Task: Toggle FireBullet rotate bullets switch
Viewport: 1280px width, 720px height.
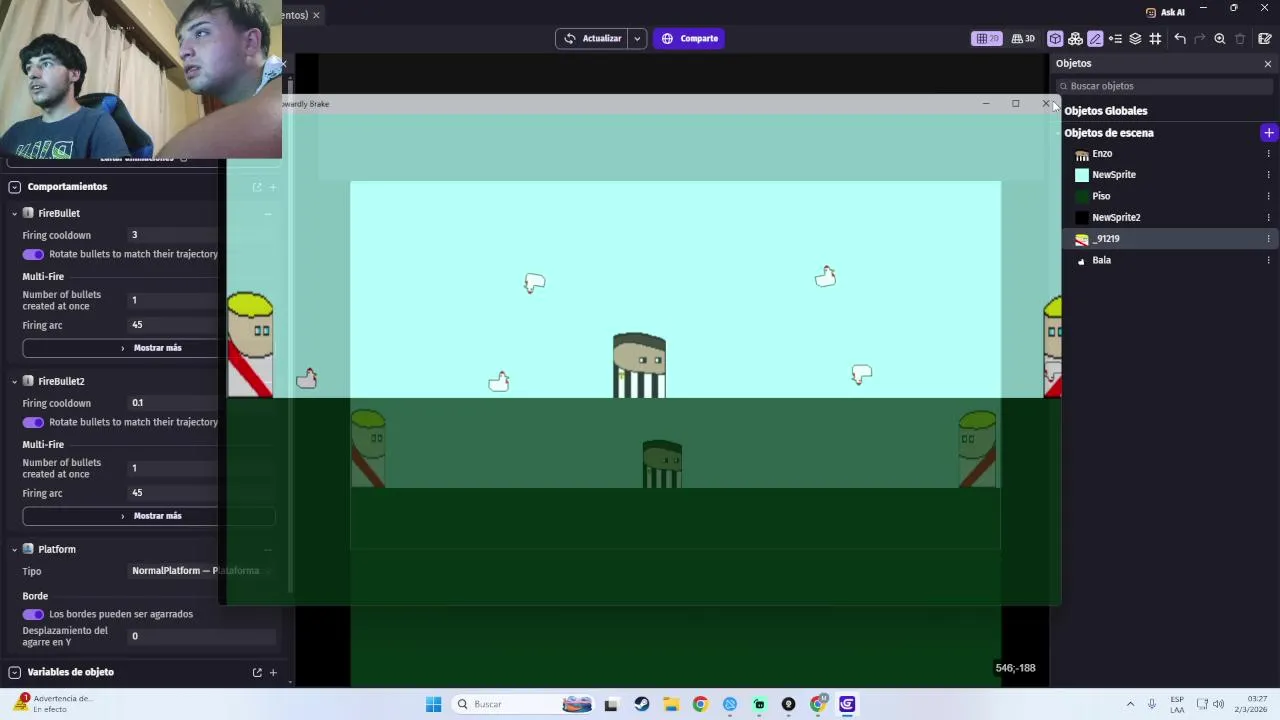Action: point(33,254)
